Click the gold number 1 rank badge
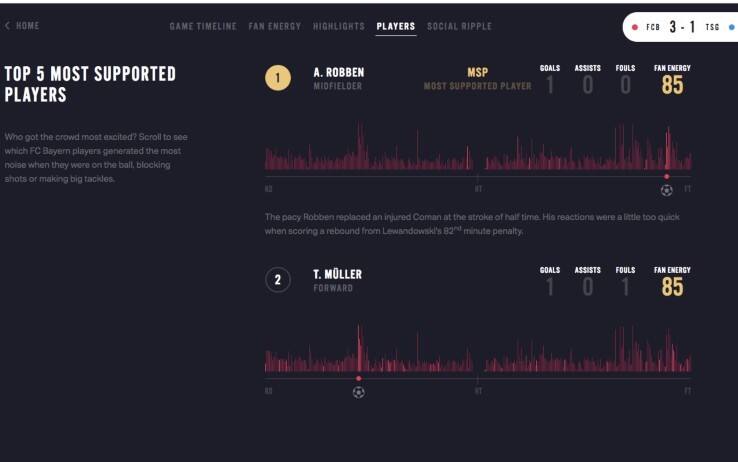The width and height of the screenshot is (738, 462). click(x=278, y=78)
